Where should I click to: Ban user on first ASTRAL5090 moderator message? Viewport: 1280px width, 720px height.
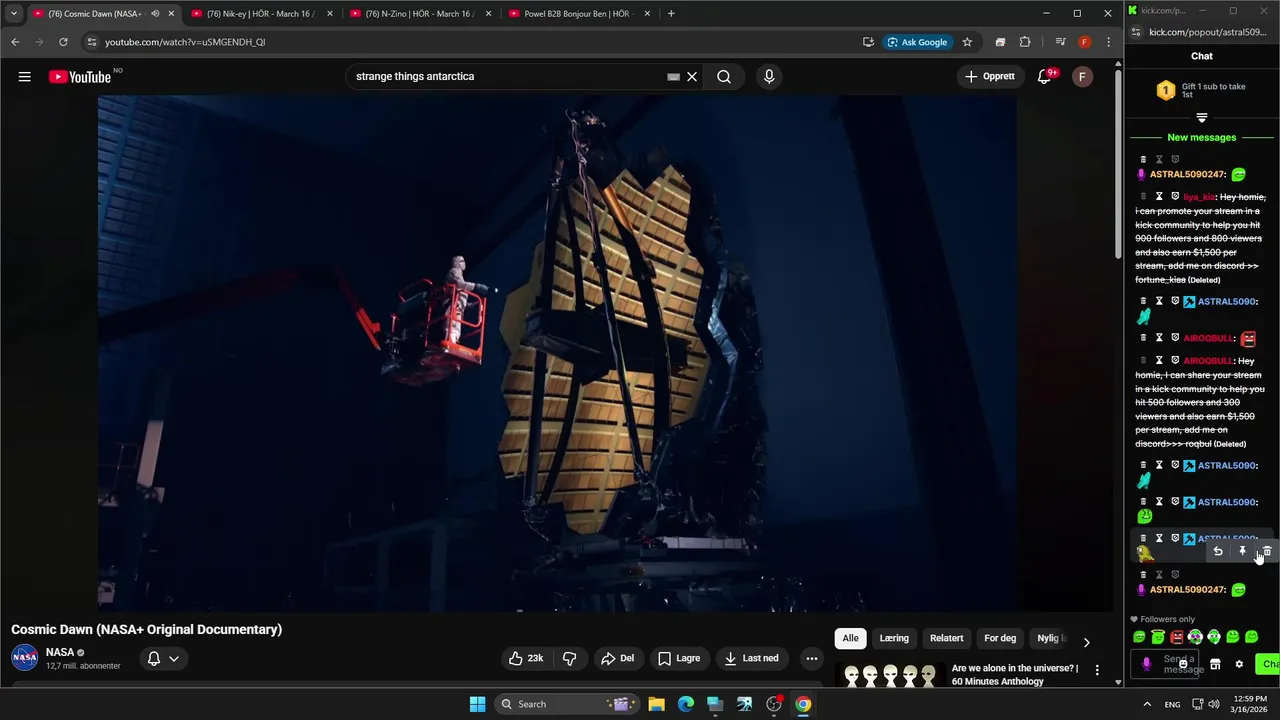click(1175, 301)
